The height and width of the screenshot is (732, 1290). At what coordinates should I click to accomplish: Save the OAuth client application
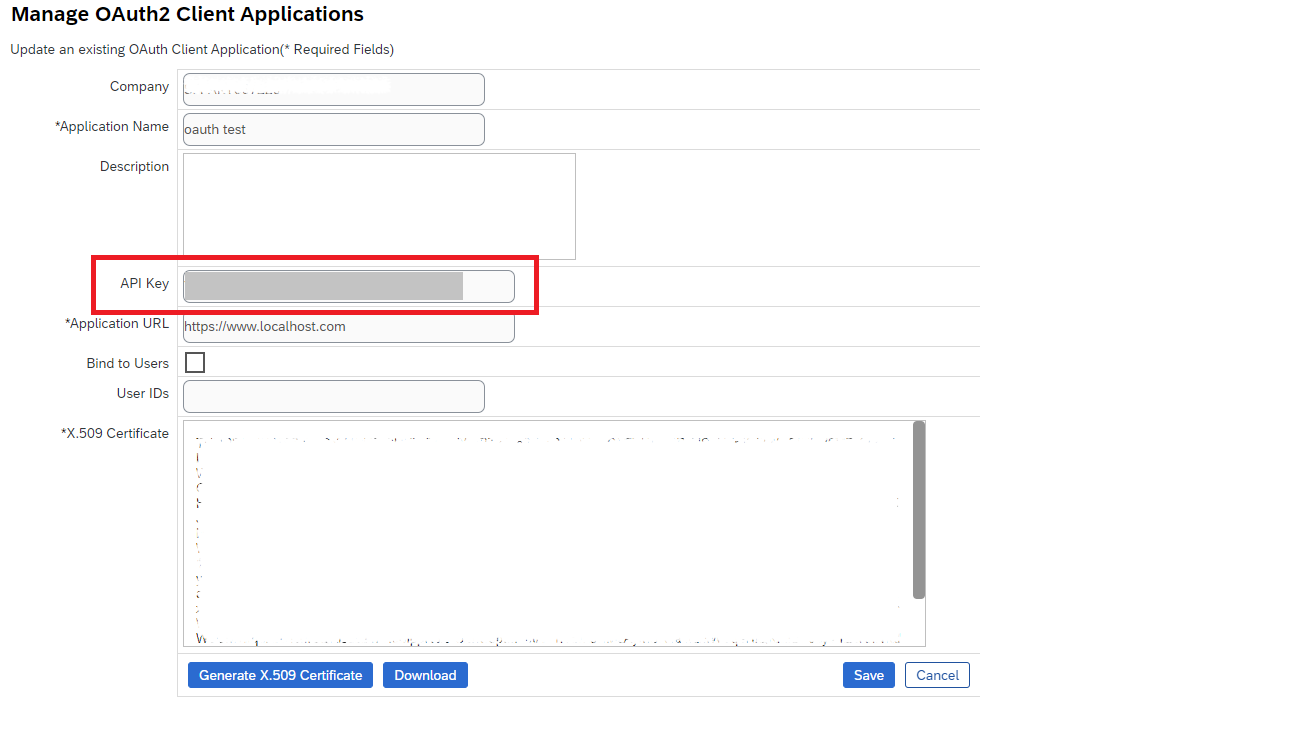click(x=869, y=675)
